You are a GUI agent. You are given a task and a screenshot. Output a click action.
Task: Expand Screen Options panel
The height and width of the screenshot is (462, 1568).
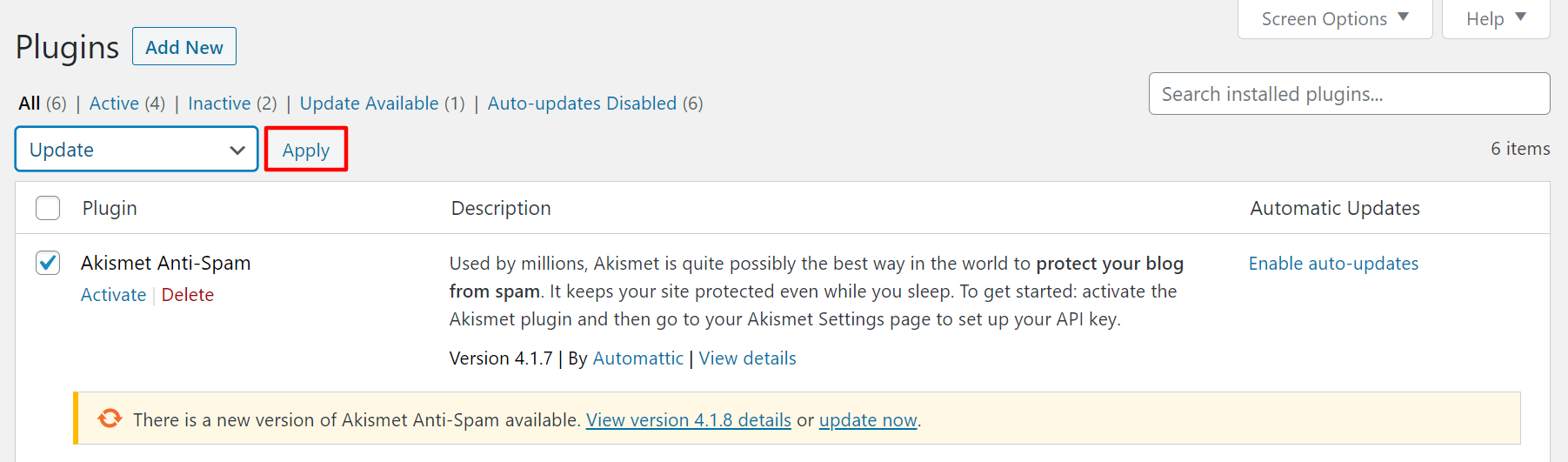pyautogui.click(x=1334, y=19)
